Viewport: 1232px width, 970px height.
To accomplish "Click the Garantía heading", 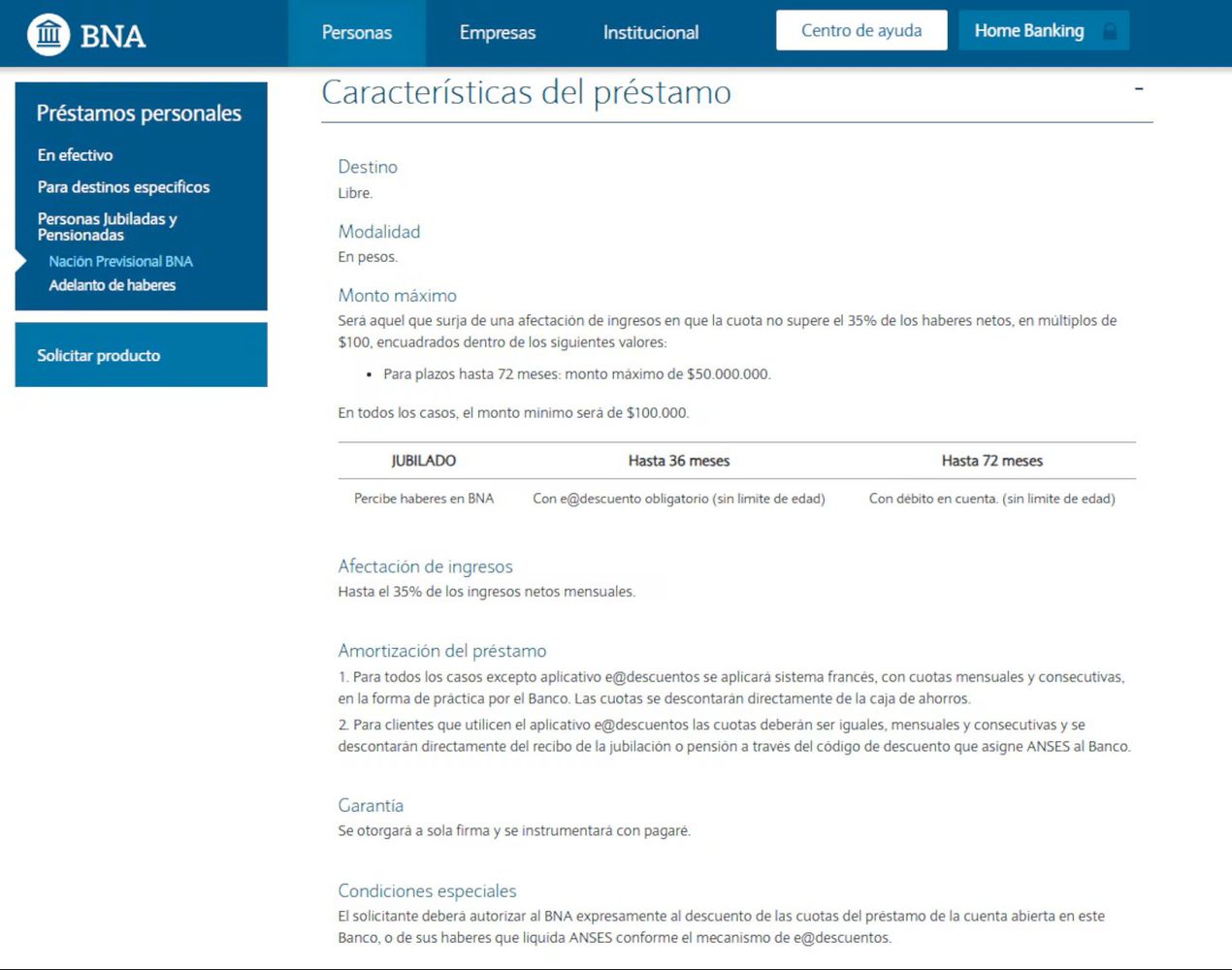I will (x=371, y=806).
